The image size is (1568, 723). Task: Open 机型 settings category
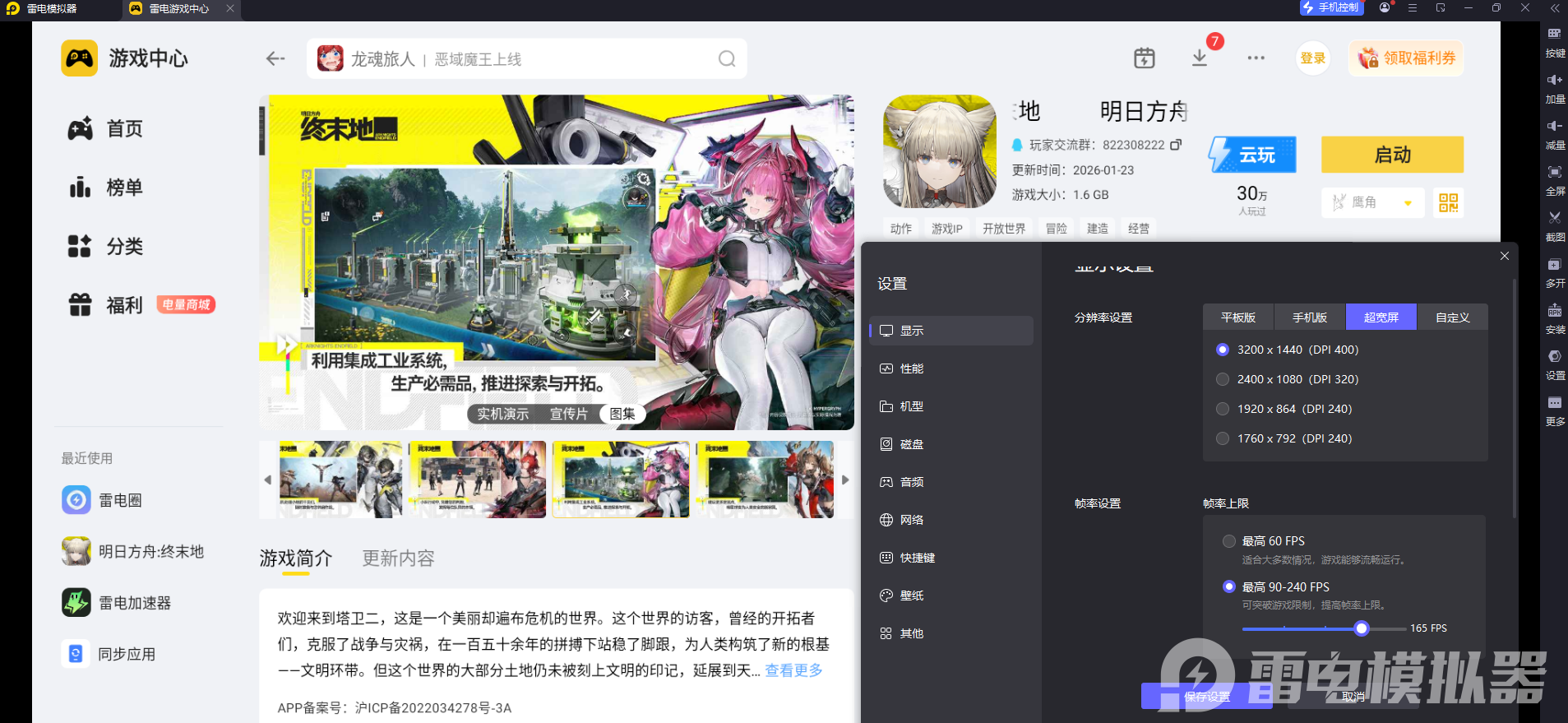pyautogui.click(x=951, y=406)
